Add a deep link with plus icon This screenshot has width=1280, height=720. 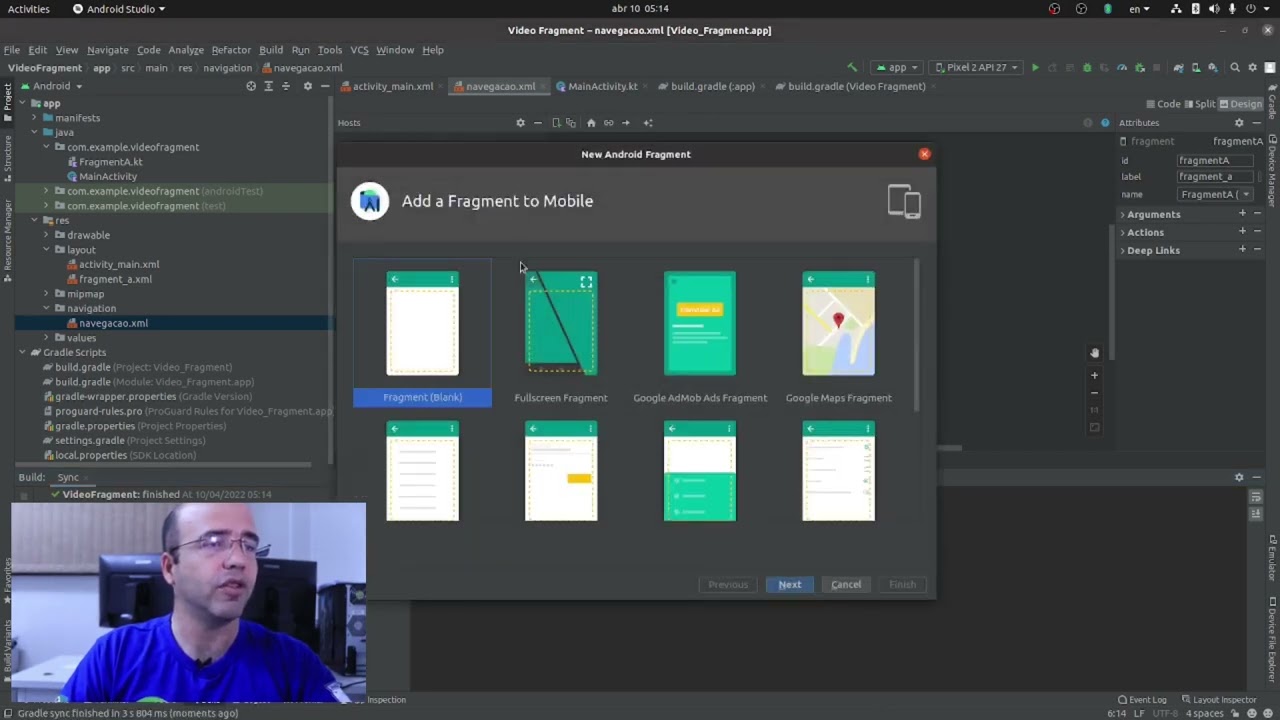click(x=1243, y=250)
